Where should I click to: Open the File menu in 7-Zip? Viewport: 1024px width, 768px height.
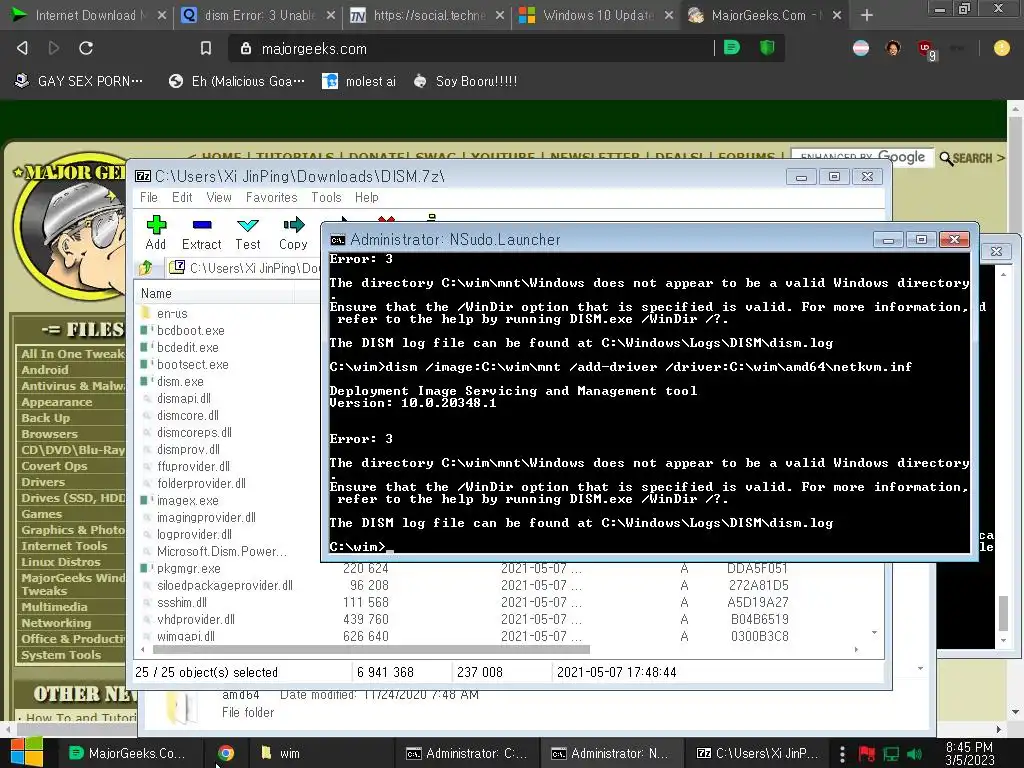pyautogui.click(x=148, y=197)
